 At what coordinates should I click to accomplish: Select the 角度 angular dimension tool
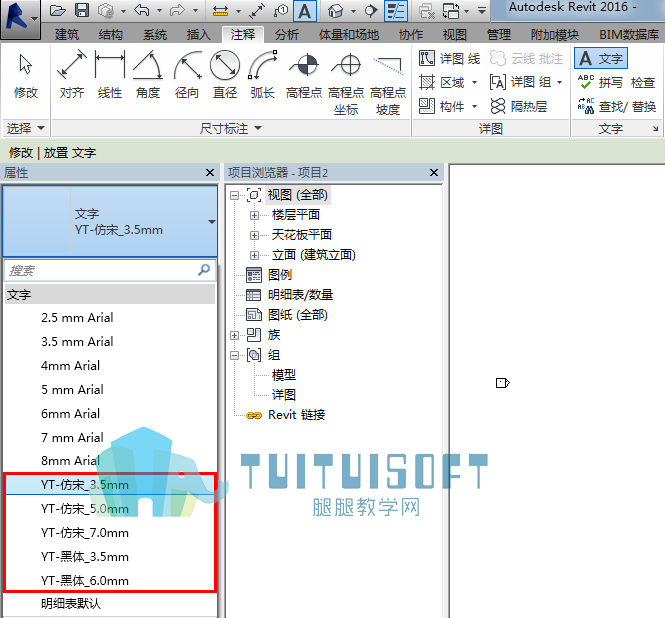[148, 75]
